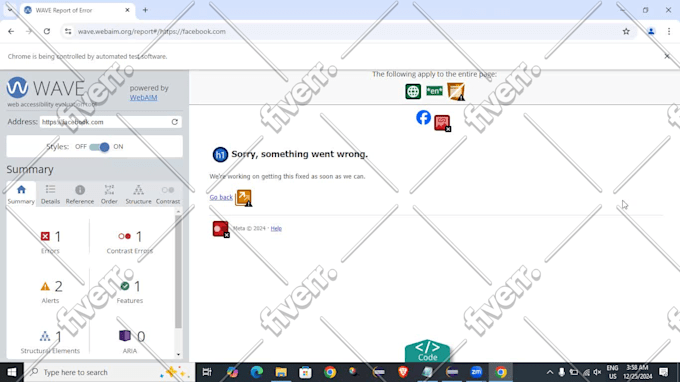The height and width of the screenshot is (382, 680).
Task: Click the red error icon beside Facebook logo
Action: [442, 123]
